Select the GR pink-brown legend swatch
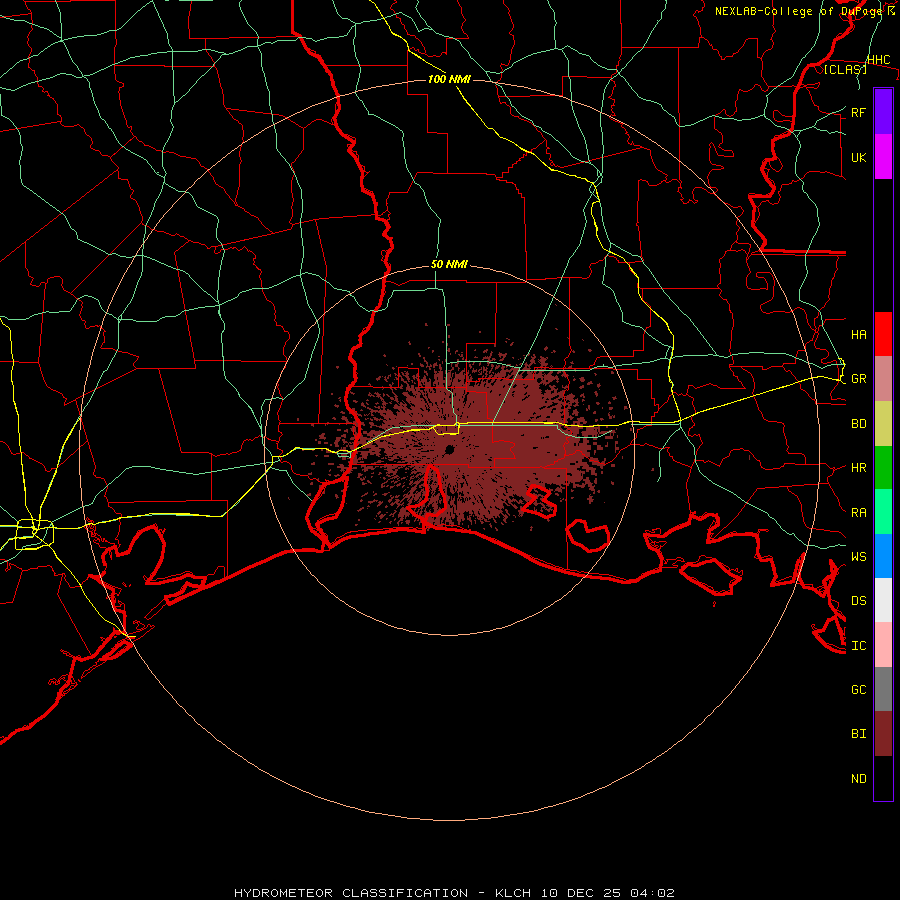Image resolution: width=900 pixels, height=900 pixels. point(883,378)
